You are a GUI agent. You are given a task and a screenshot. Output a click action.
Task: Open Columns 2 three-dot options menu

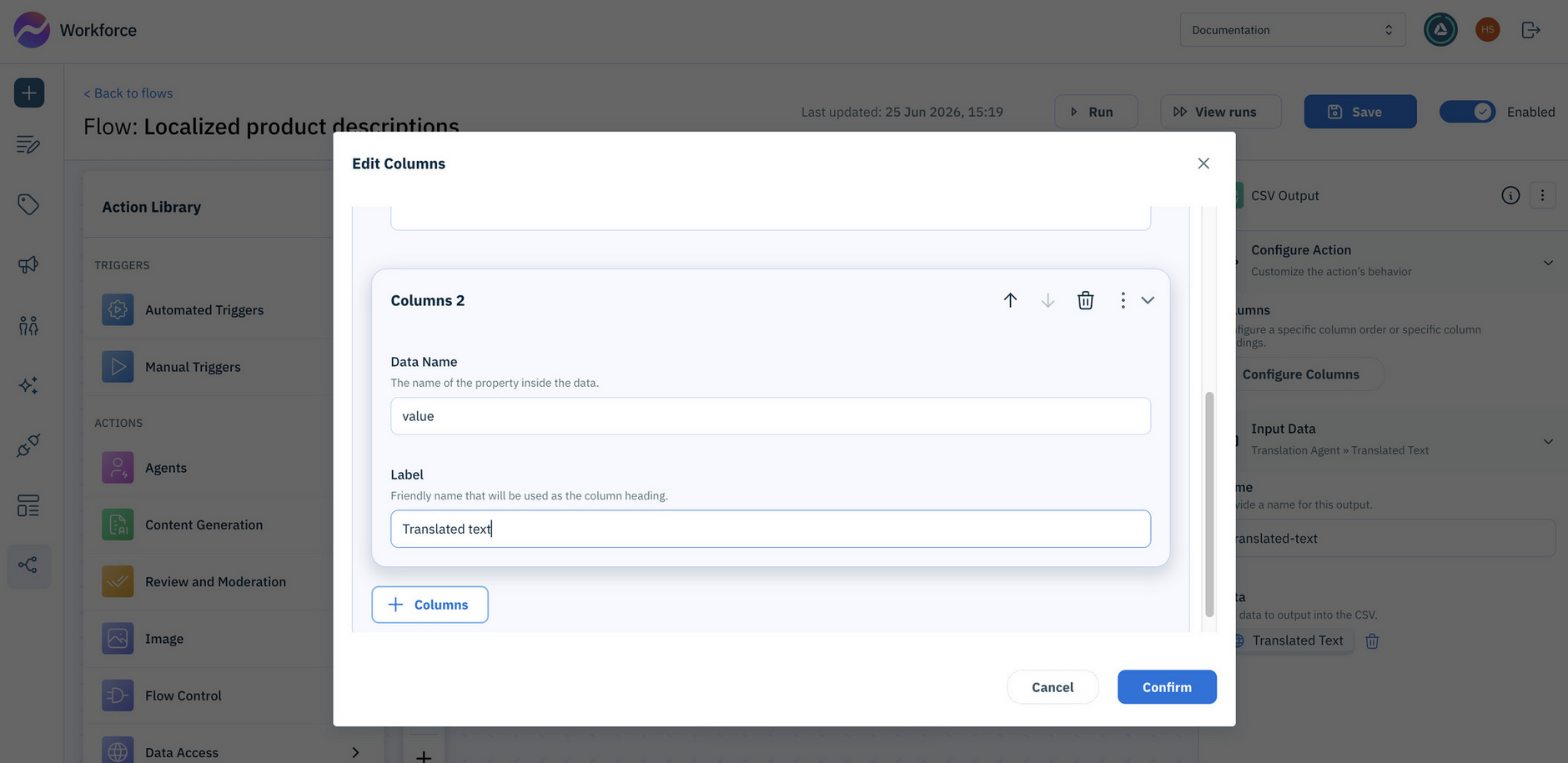(x=1123, y=300)
